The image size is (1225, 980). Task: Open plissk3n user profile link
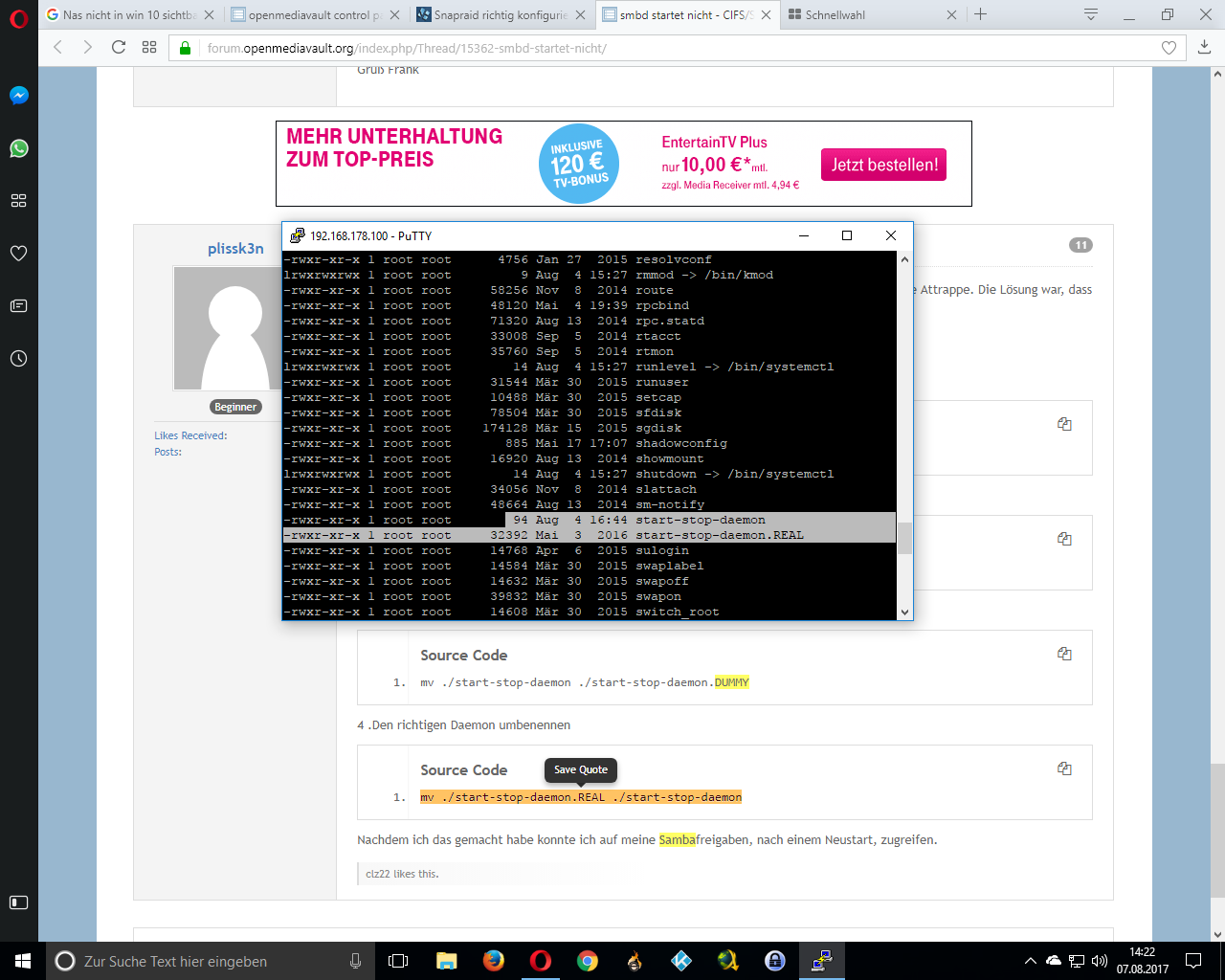point(235,249)
